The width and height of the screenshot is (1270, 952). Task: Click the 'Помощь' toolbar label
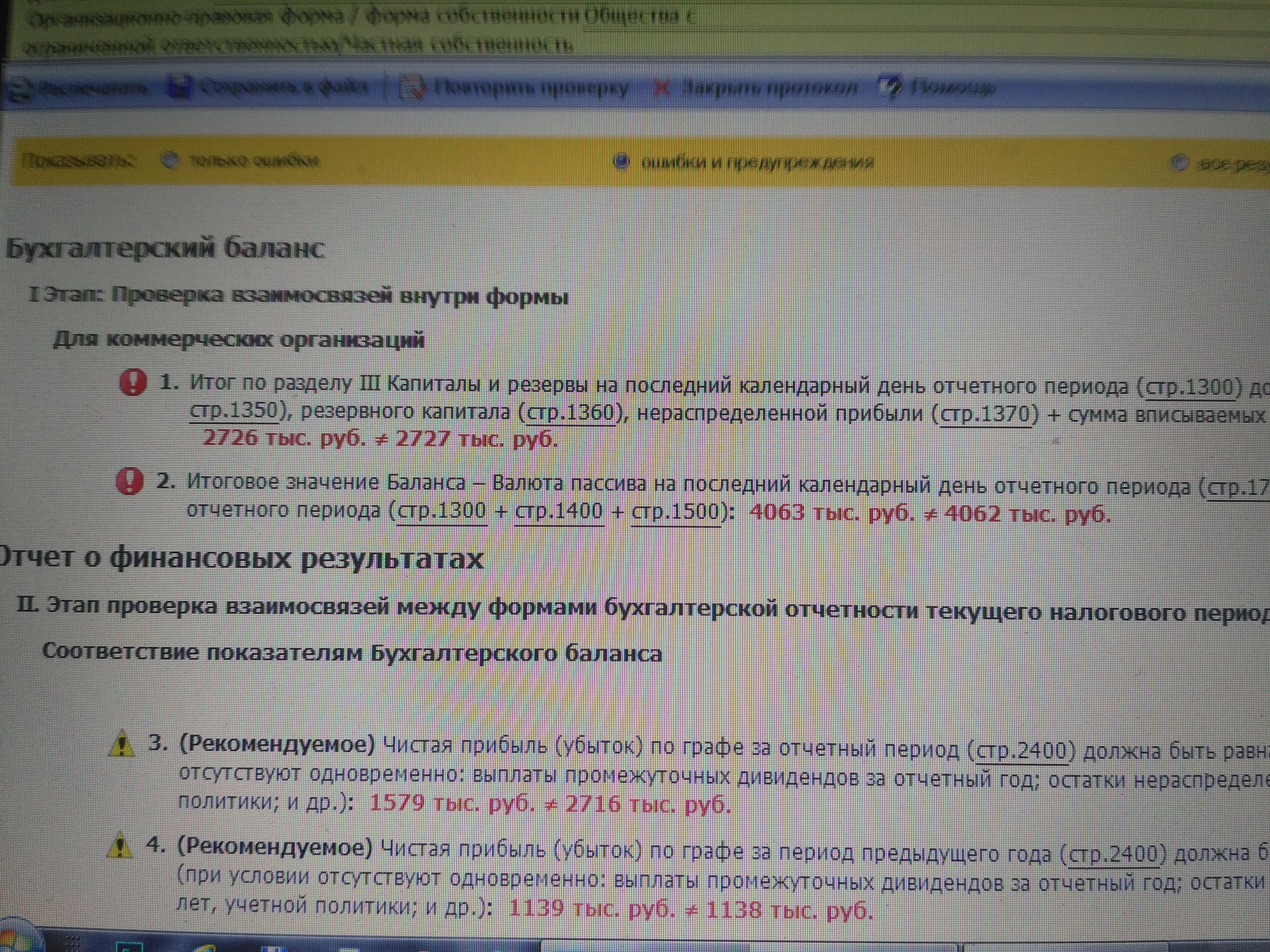pos(953,88)
